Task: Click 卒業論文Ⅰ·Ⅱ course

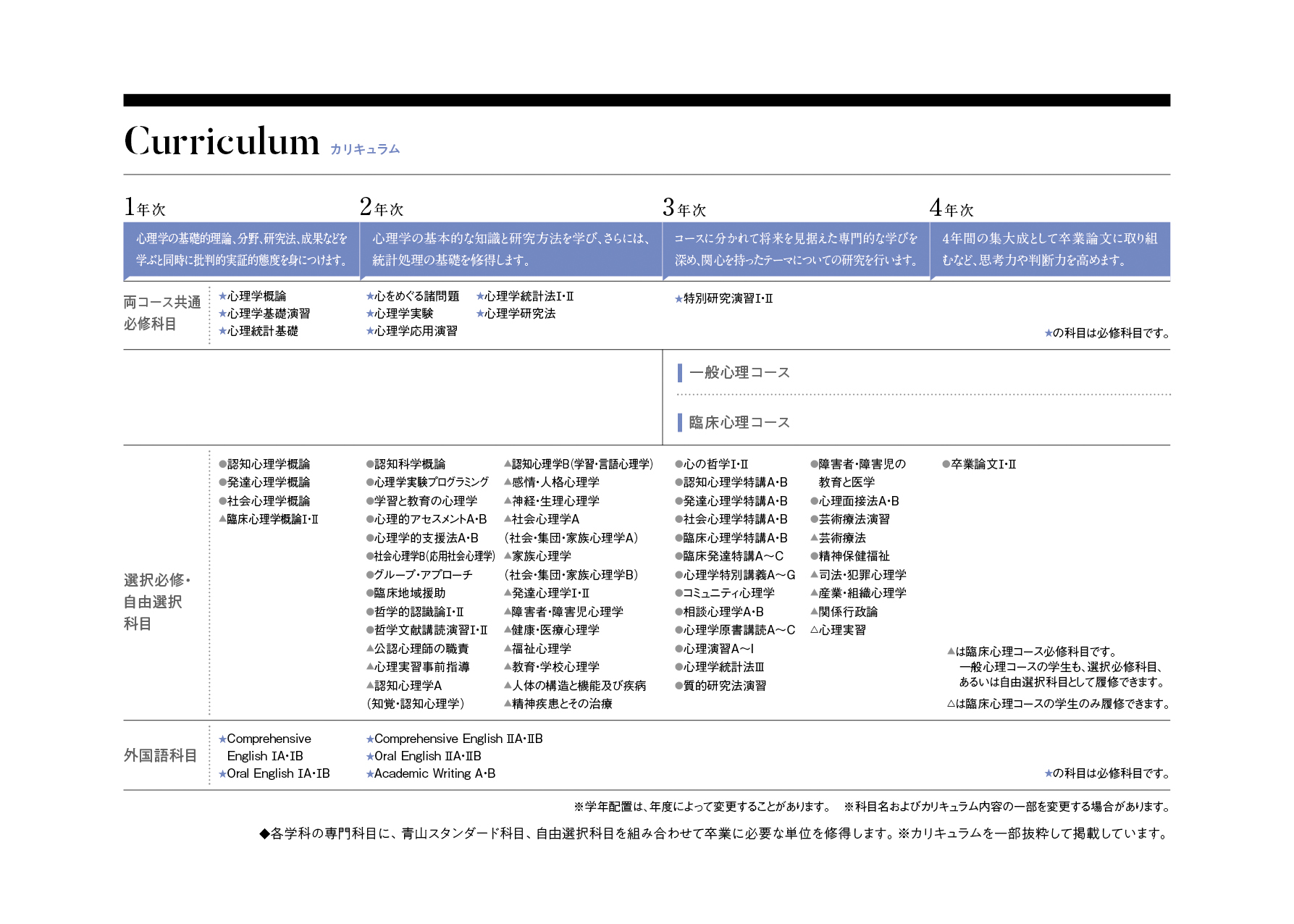Action: point(979,464)
